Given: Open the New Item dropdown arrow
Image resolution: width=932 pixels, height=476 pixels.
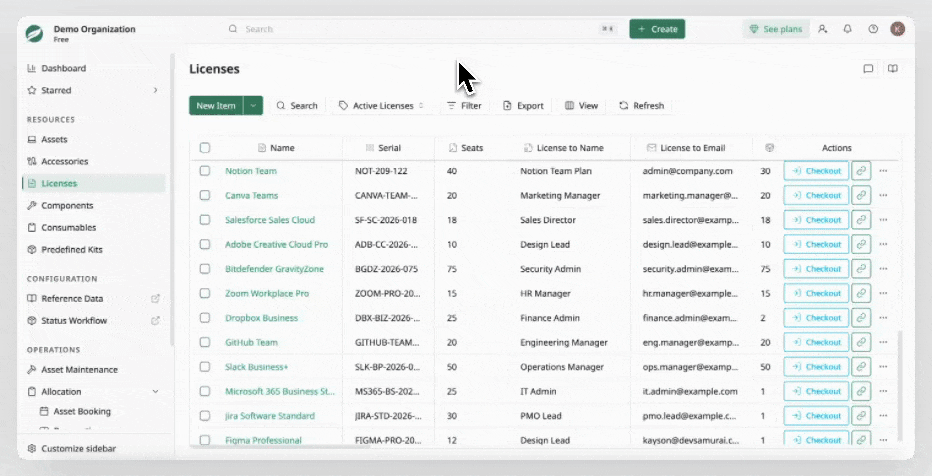Looking at the screenshot, I should point(253,106).
